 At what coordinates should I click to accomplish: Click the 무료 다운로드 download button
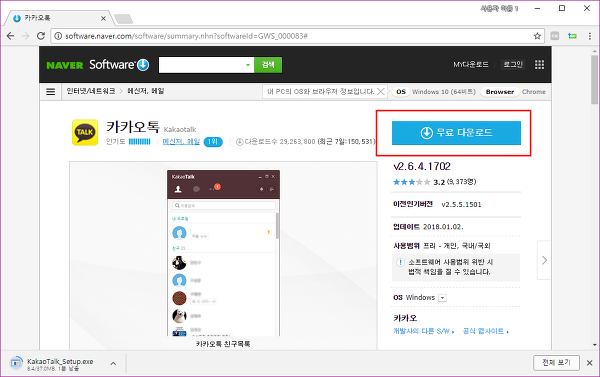coord(456,133)
